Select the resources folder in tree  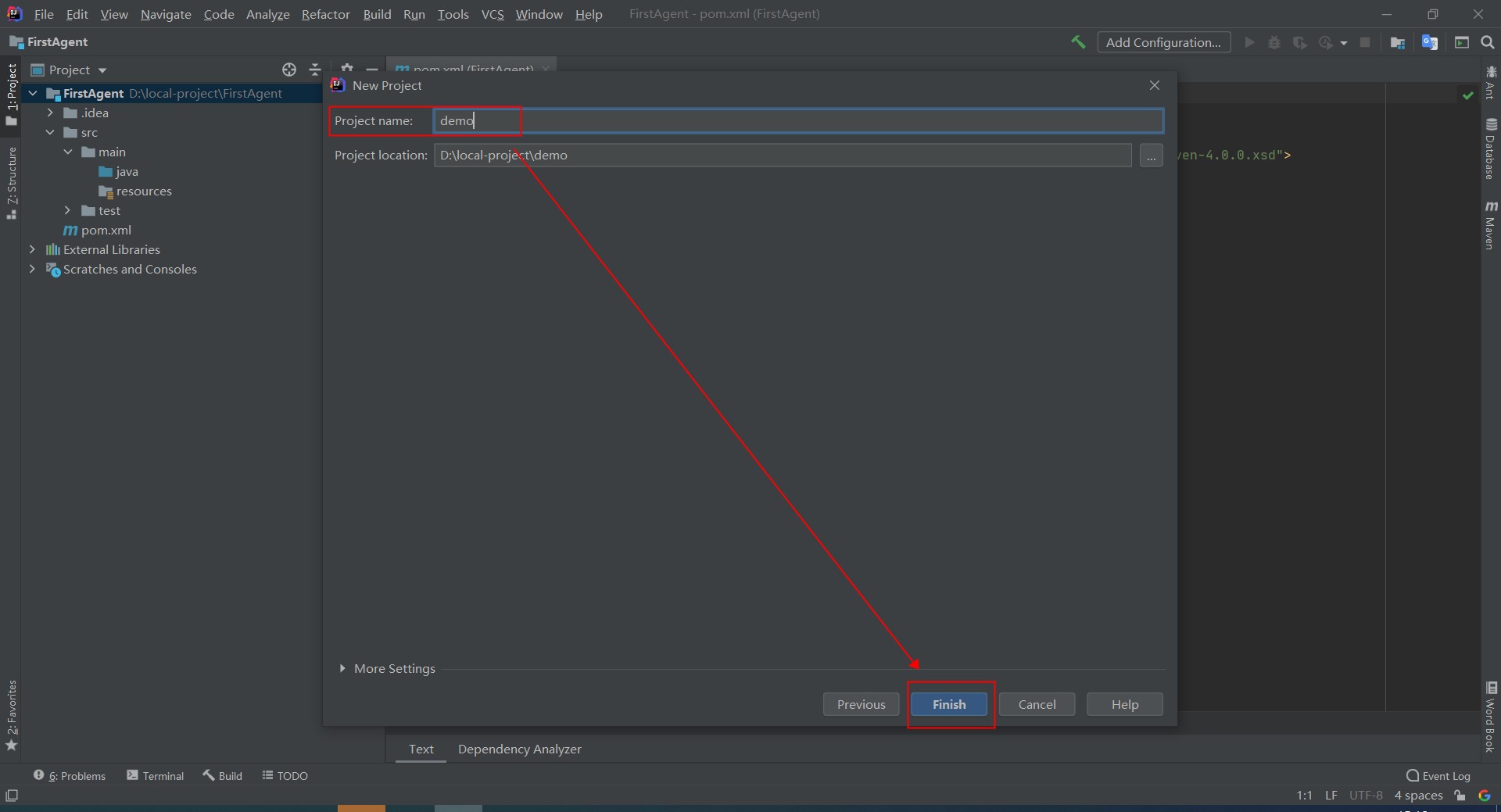[134, 191]
